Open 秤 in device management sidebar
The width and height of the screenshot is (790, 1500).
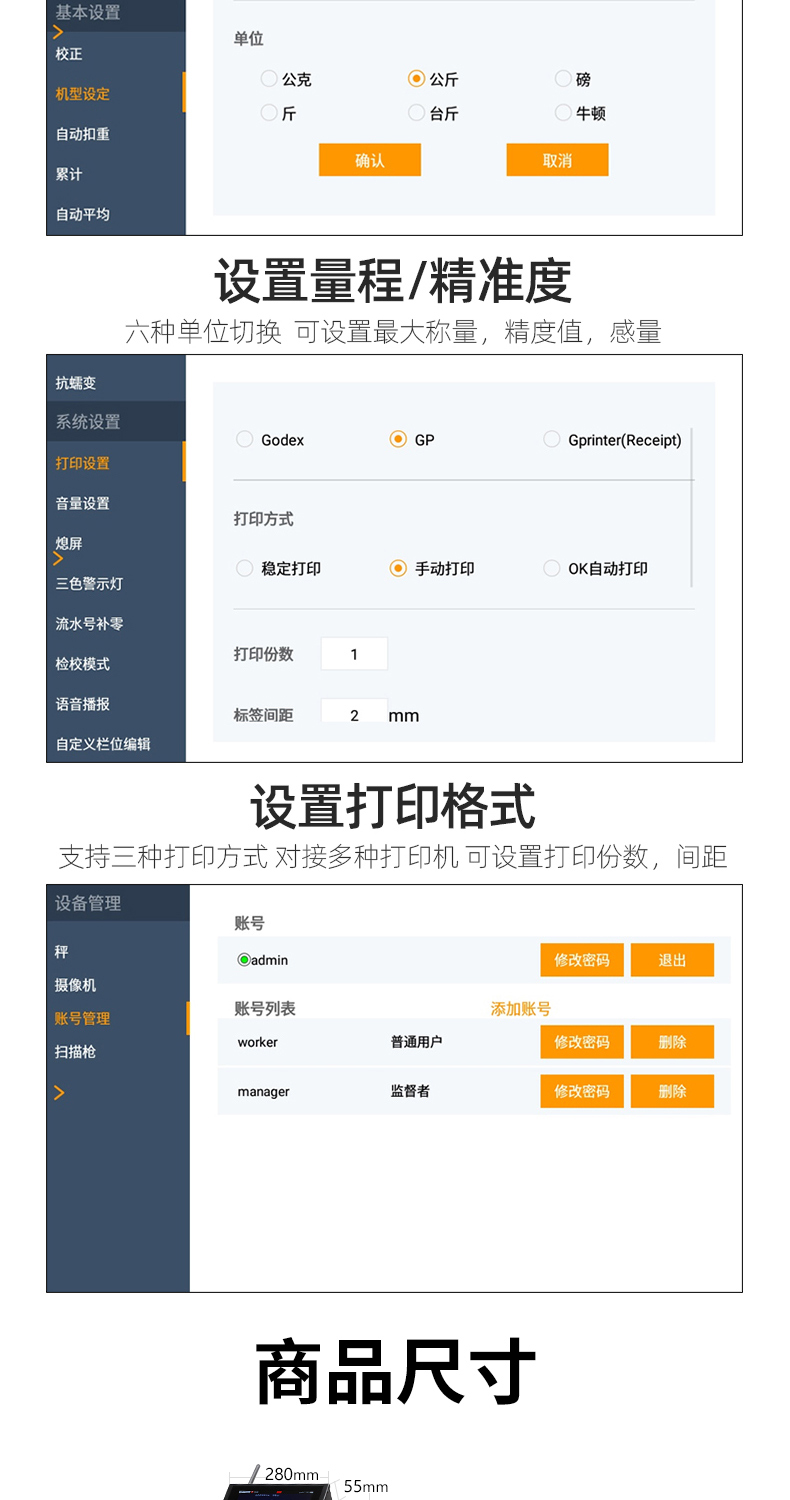coord(62,952)
